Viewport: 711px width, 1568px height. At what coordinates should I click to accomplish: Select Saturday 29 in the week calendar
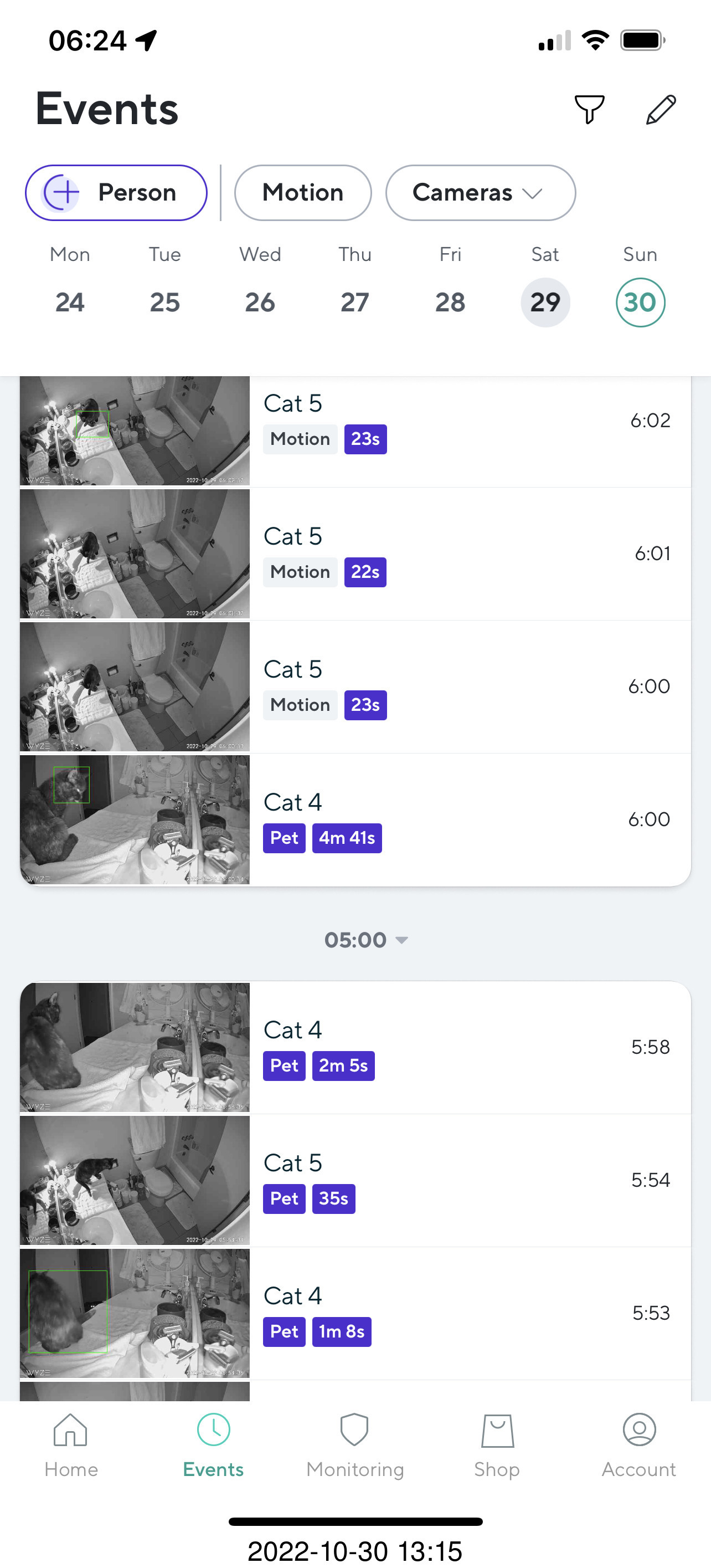pos(545,303)
